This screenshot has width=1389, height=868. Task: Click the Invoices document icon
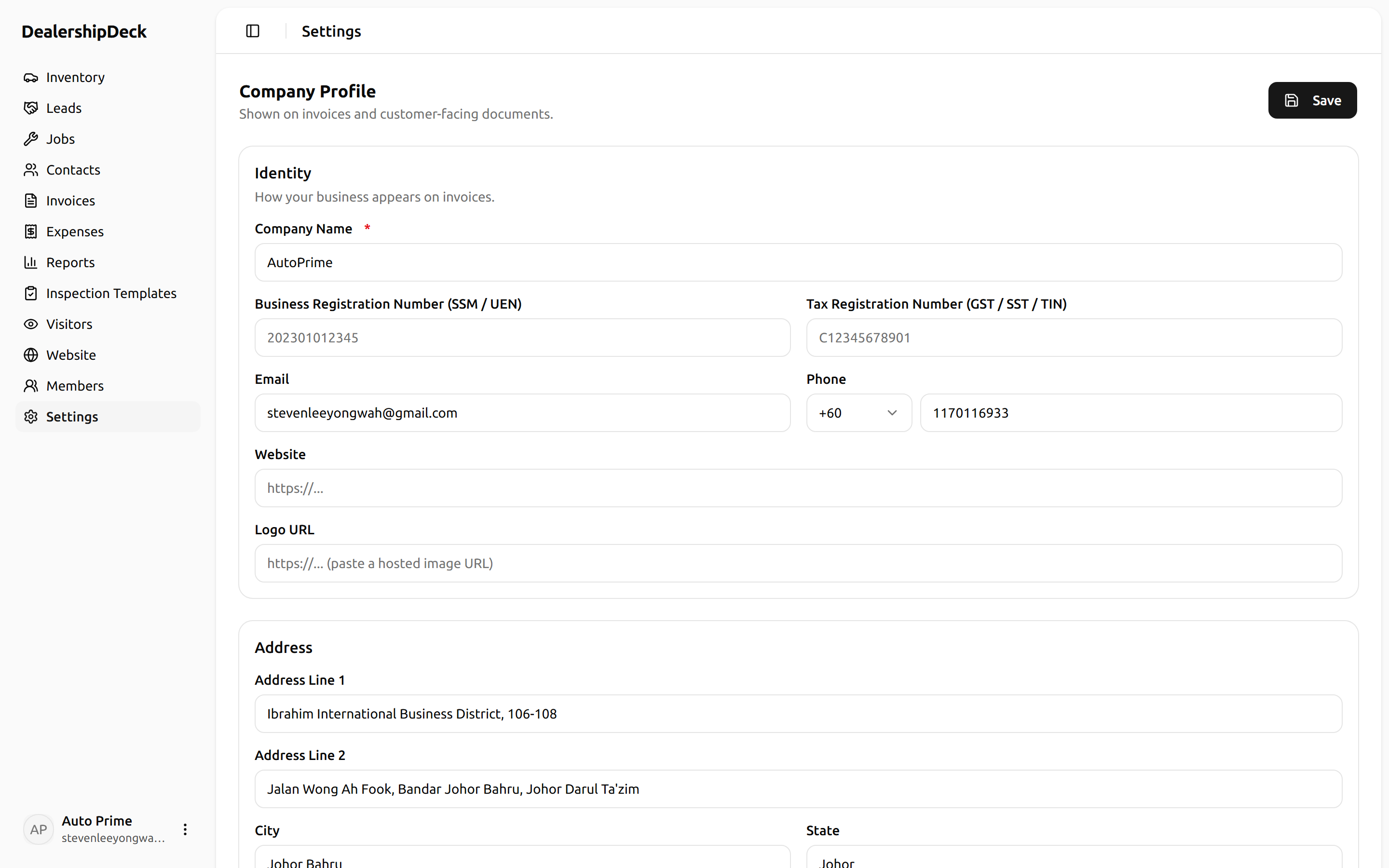click(x=31, y=201)
